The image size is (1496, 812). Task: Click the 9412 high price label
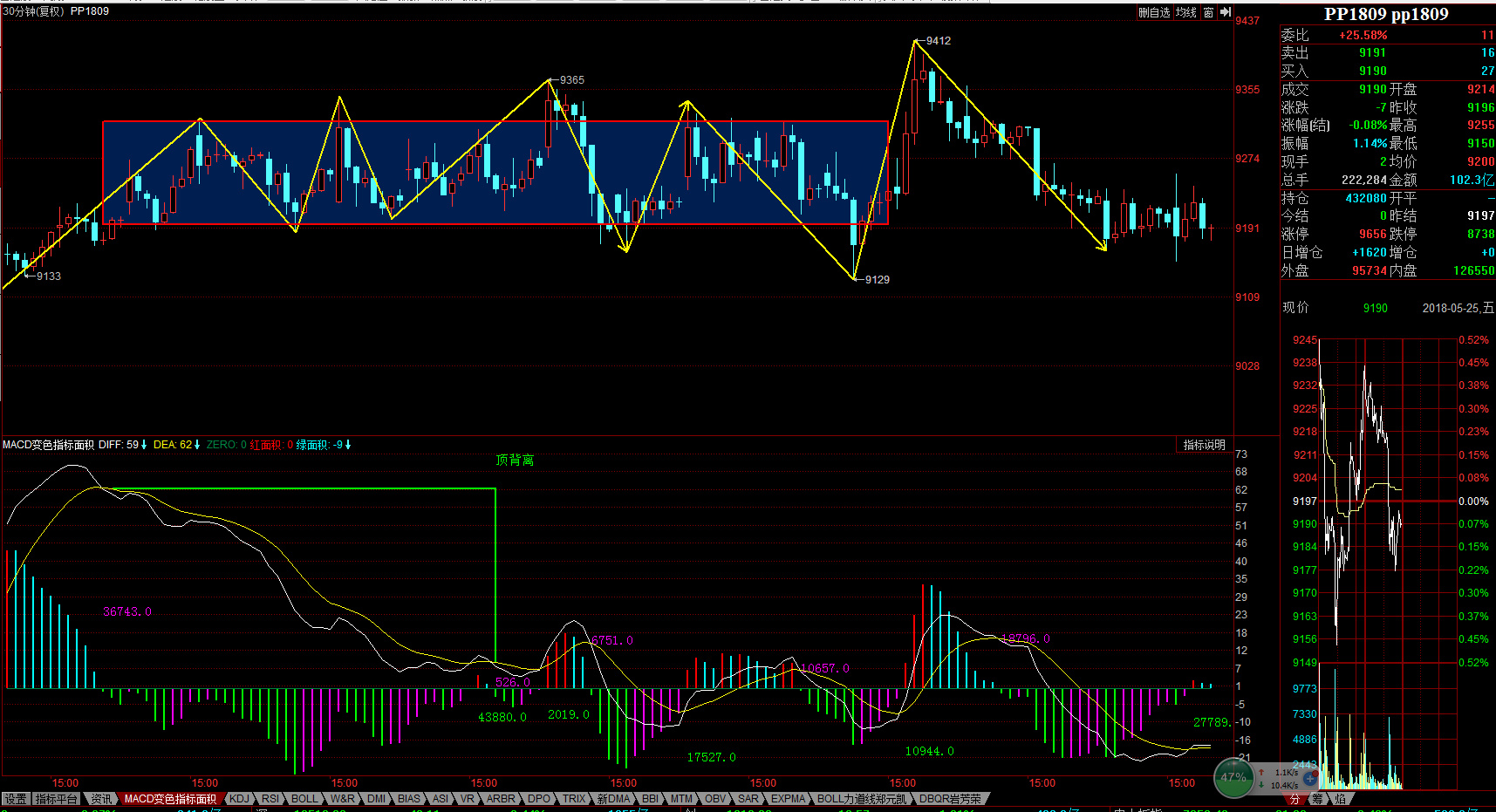click(939, 41)
